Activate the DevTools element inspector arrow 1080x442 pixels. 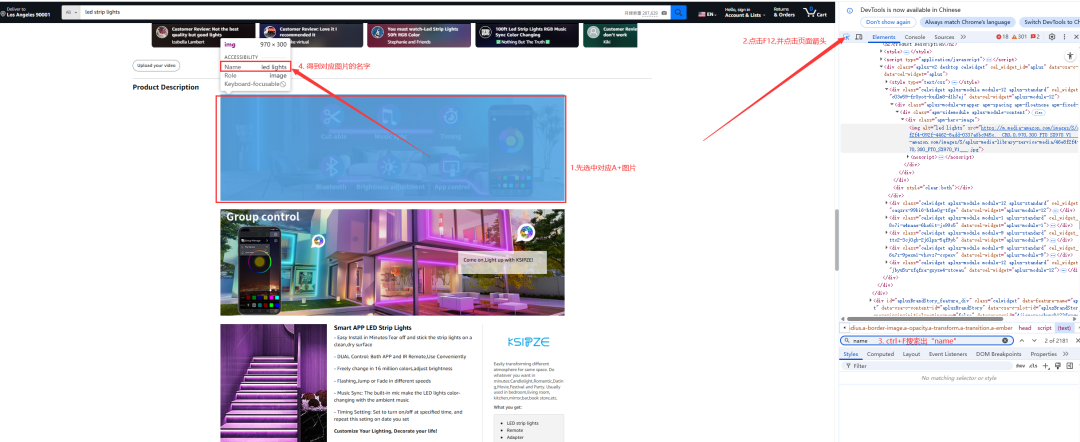click(x=847, y=36)
